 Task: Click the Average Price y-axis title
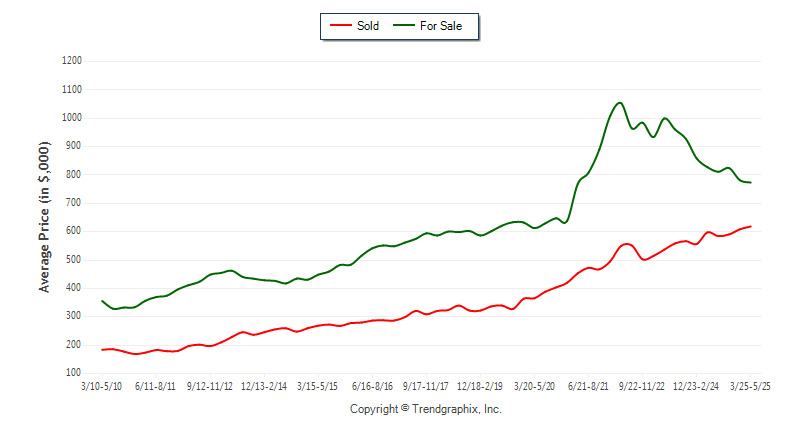[x=44, y=217]
